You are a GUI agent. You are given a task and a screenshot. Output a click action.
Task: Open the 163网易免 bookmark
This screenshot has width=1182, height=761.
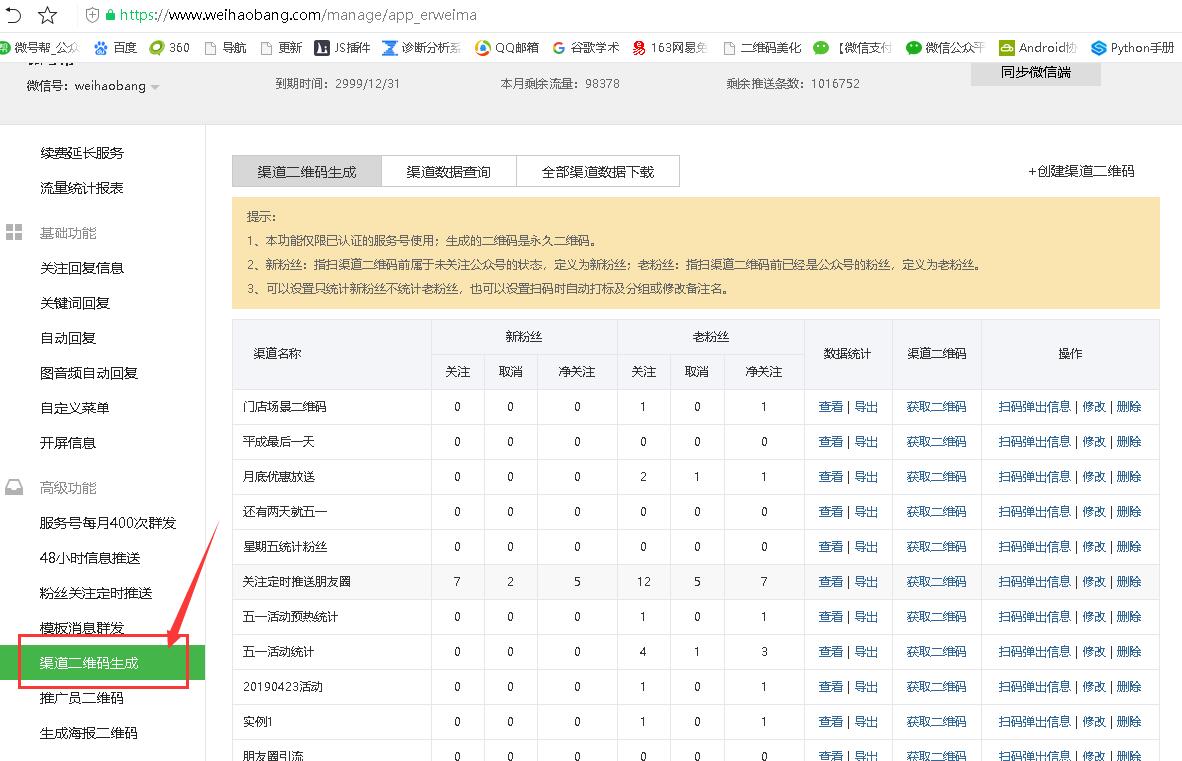click(x=669, y=47)
